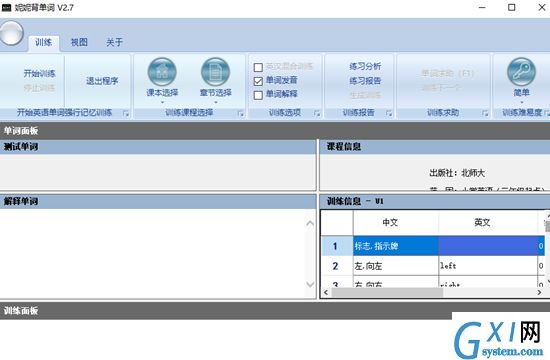
Task: Click the 出版社: 北师大 text
Action: point(457,173)
